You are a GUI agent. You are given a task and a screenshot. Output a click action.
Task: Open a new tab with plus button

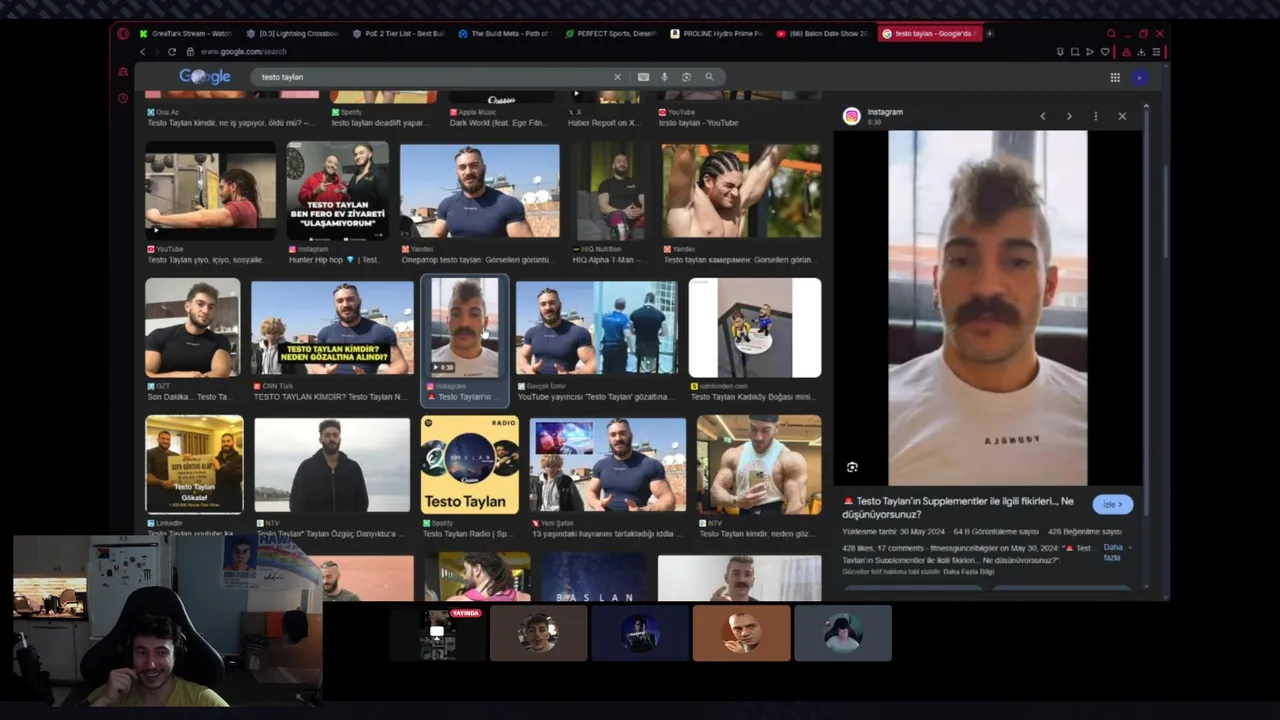tap(990, 33)
